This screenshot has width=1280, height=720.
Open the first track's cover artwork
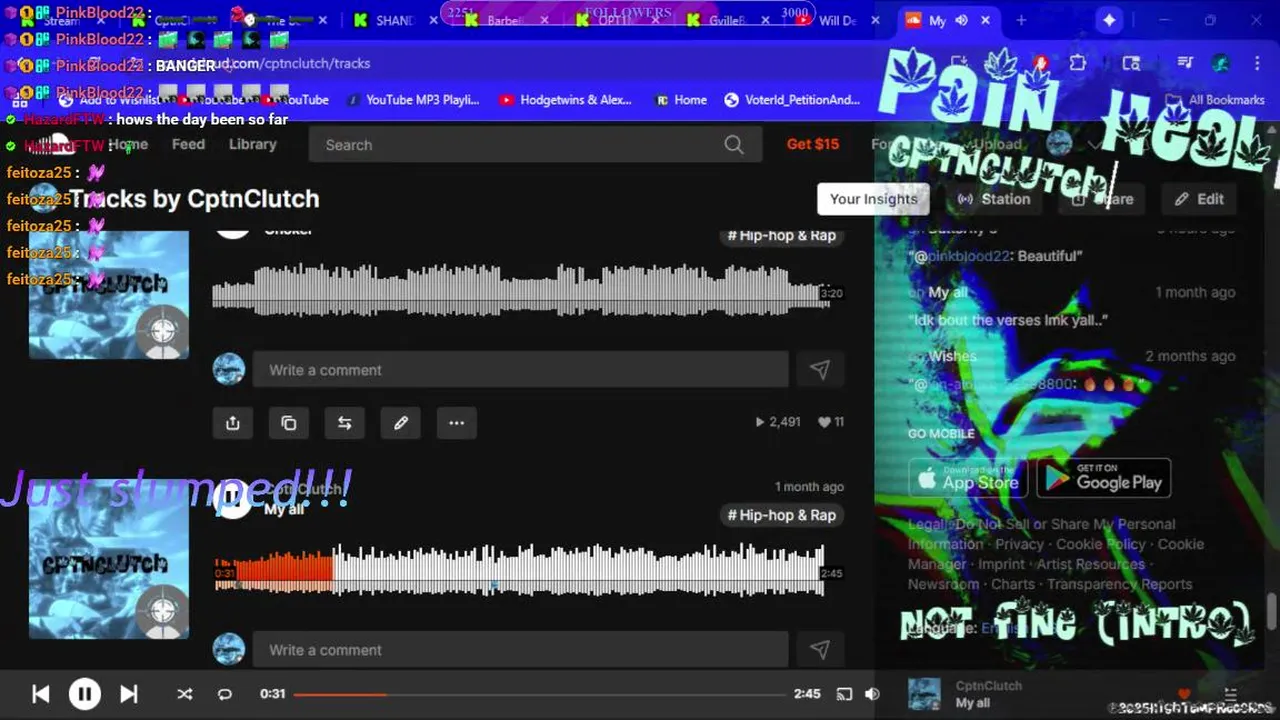tap(109, 294)
